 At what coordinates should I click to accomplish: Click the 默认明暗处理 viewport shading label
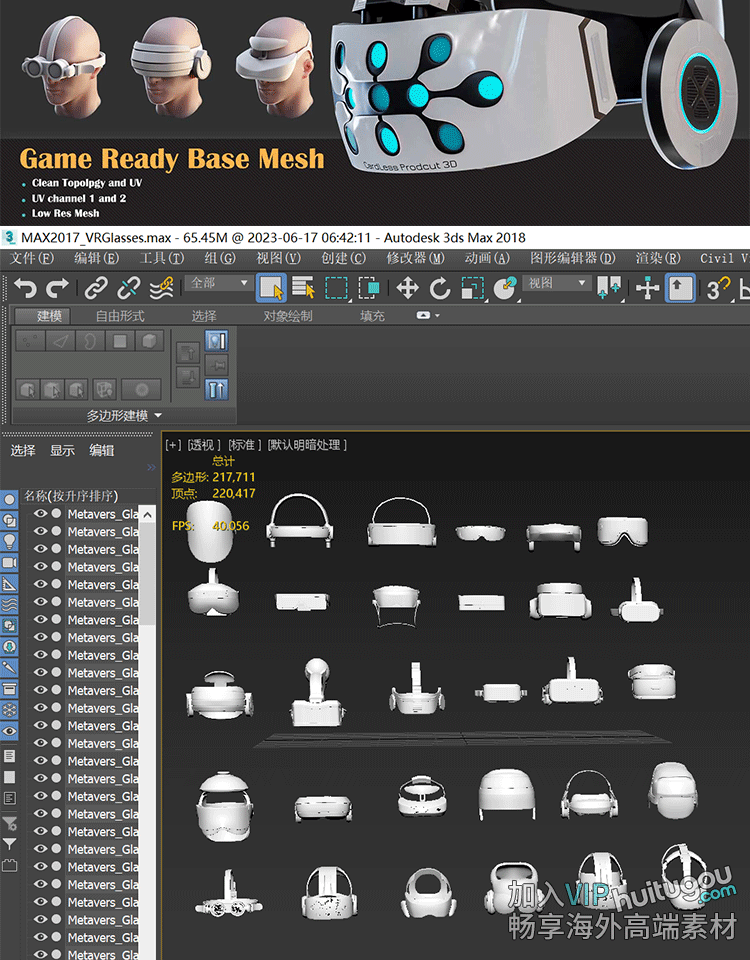click(x=307, y=445)
